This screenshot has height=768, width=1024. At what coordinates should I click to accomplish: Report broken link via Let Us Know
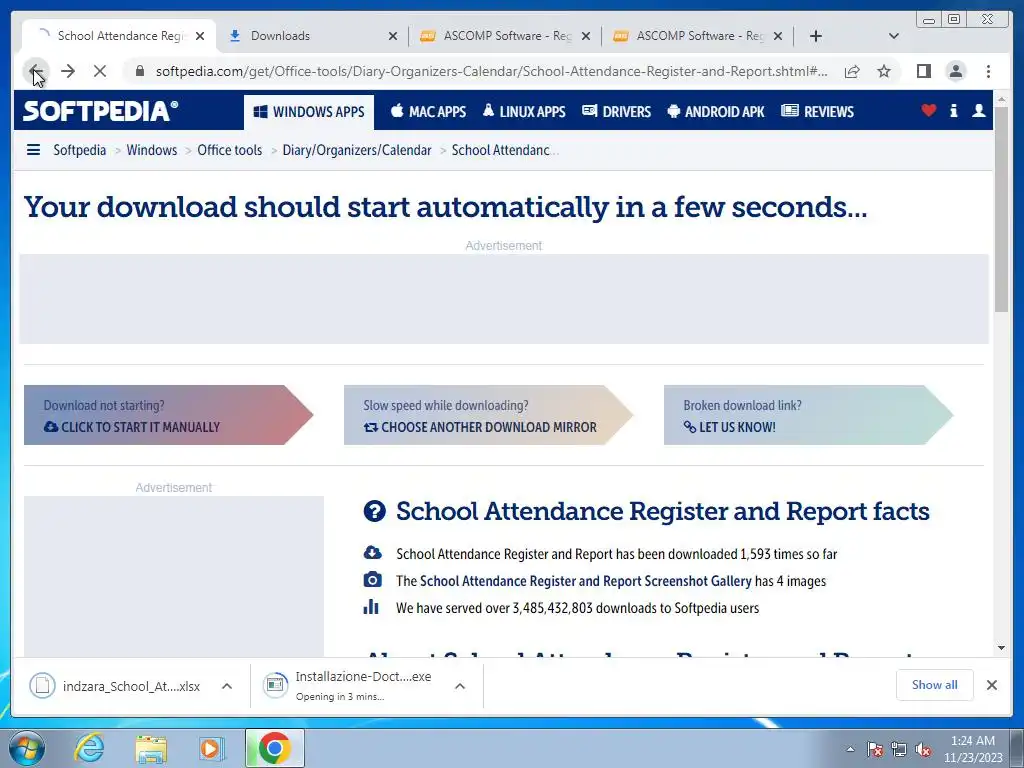808,415
